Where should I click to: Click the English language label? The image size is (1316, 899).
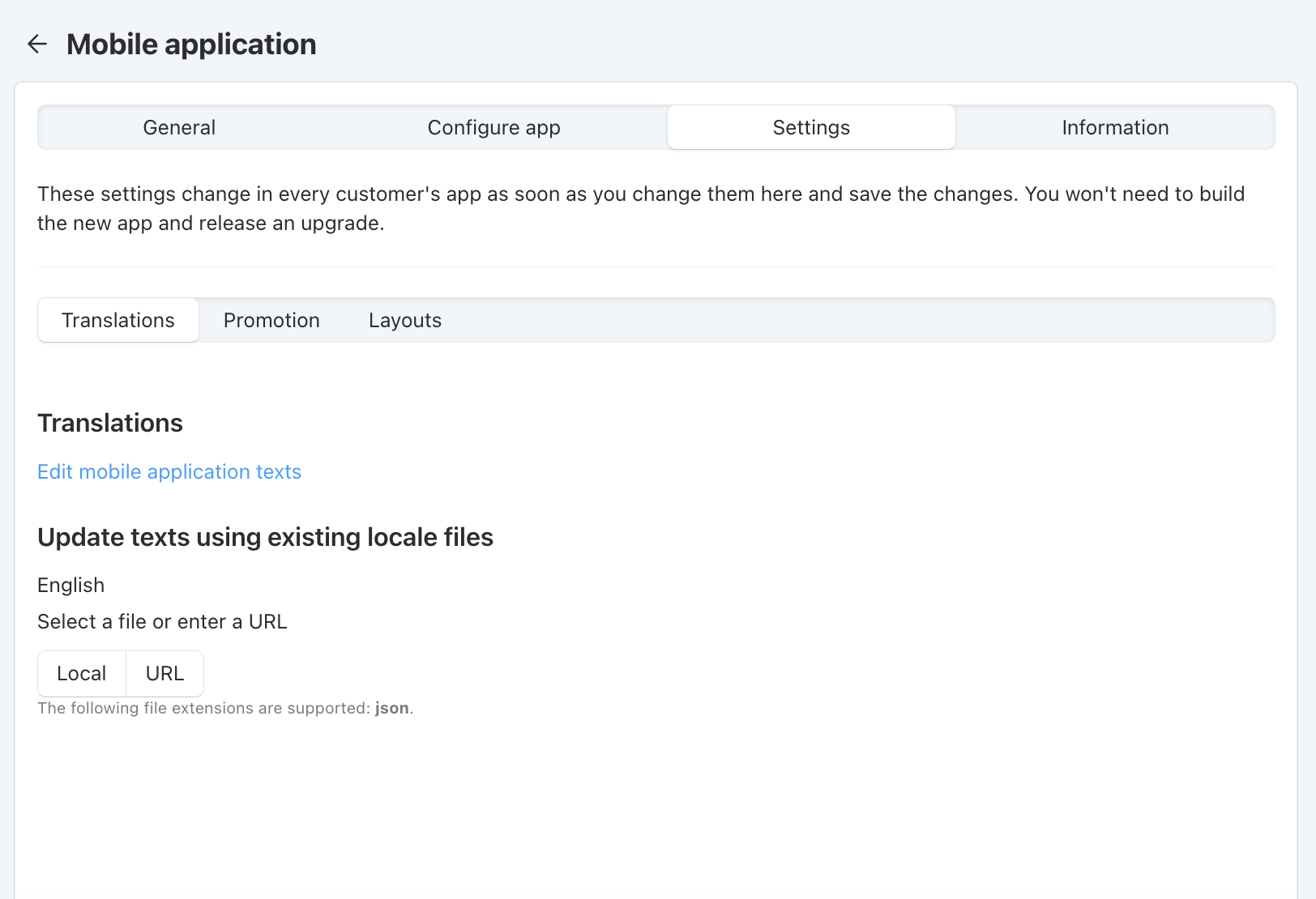[x=70, y=585]
